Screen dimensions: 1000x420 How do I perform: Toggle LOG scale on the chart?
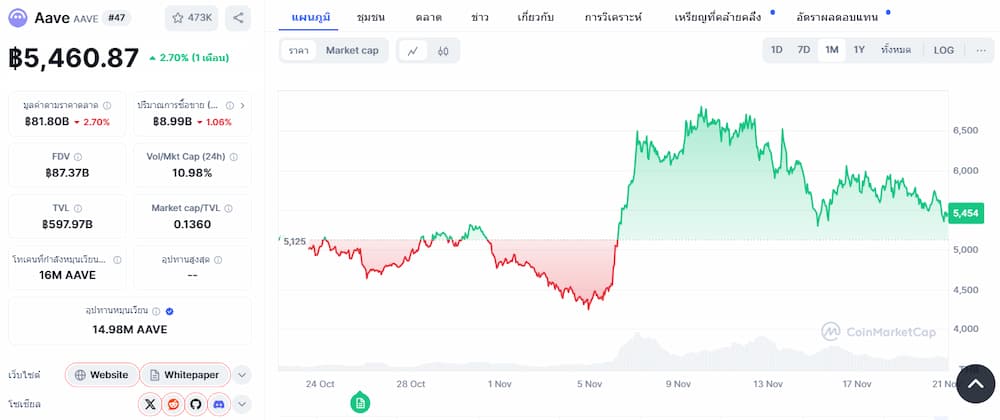coord(944,50)
